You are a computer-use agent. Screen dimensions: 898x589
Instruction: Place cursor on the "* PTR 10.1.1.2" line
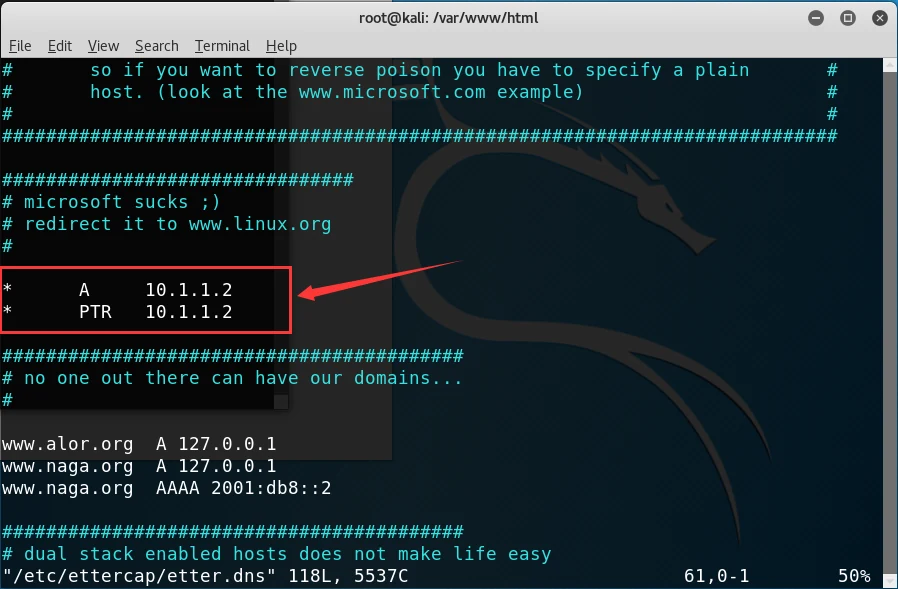(117, 312)
